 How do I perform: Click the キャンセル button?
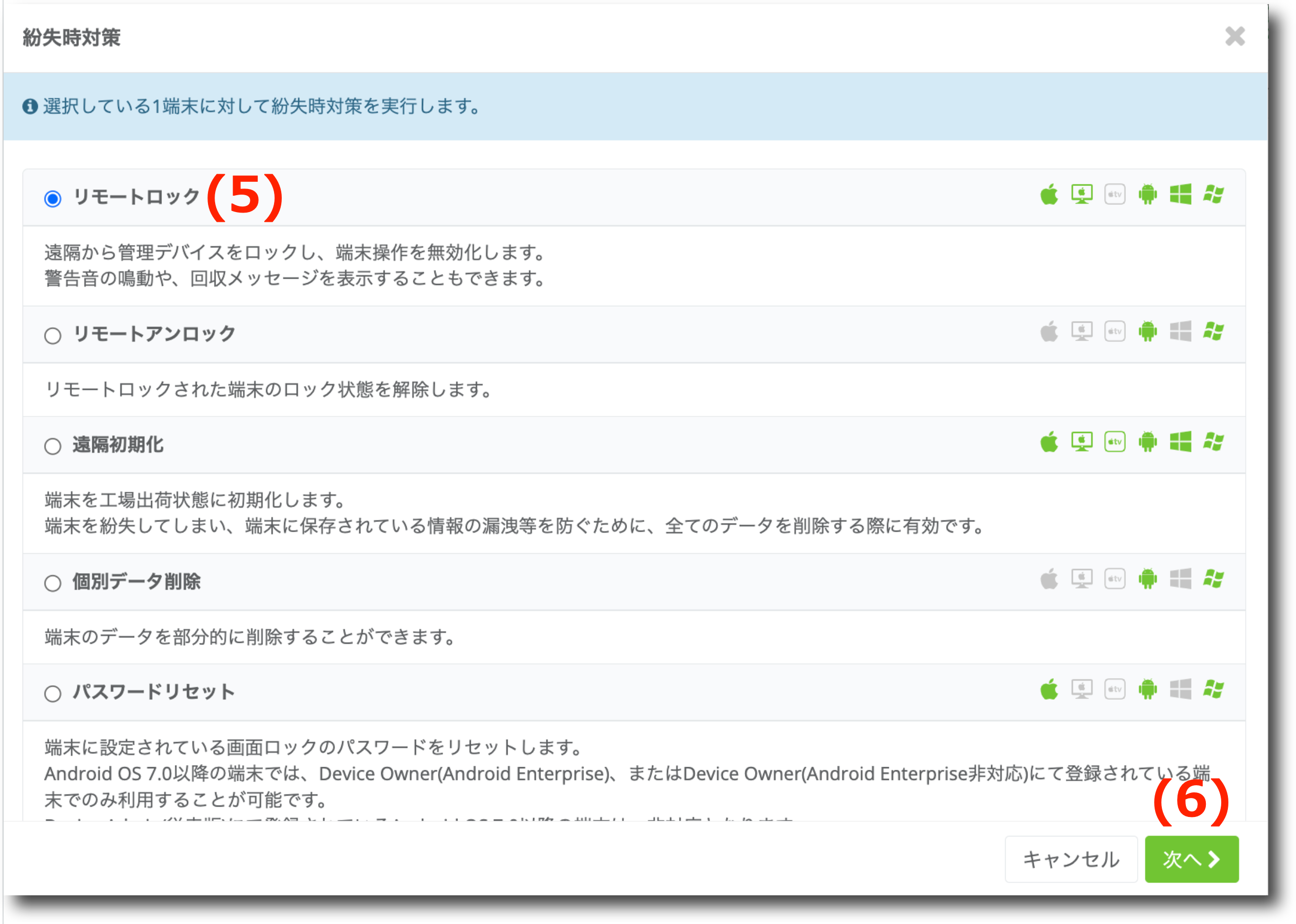1071,859
